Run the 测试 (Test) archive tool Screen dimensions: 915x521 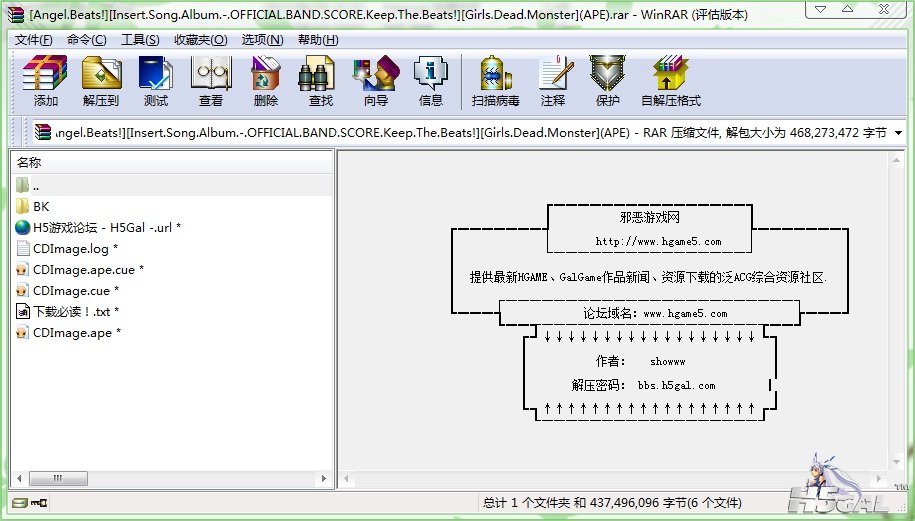coord(156,81)
